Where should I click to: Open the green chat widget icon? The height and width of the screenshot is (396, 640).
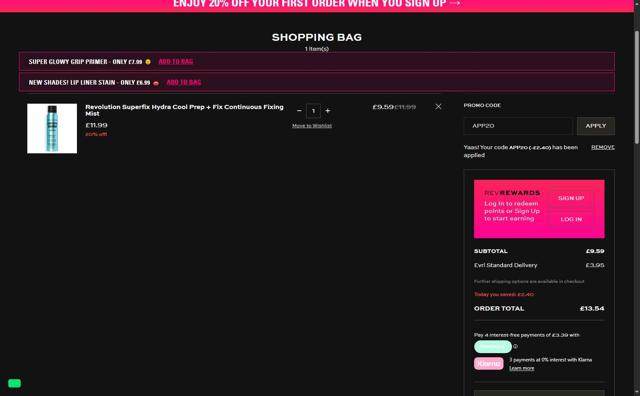pyautogui.click(x=14, y=383)
